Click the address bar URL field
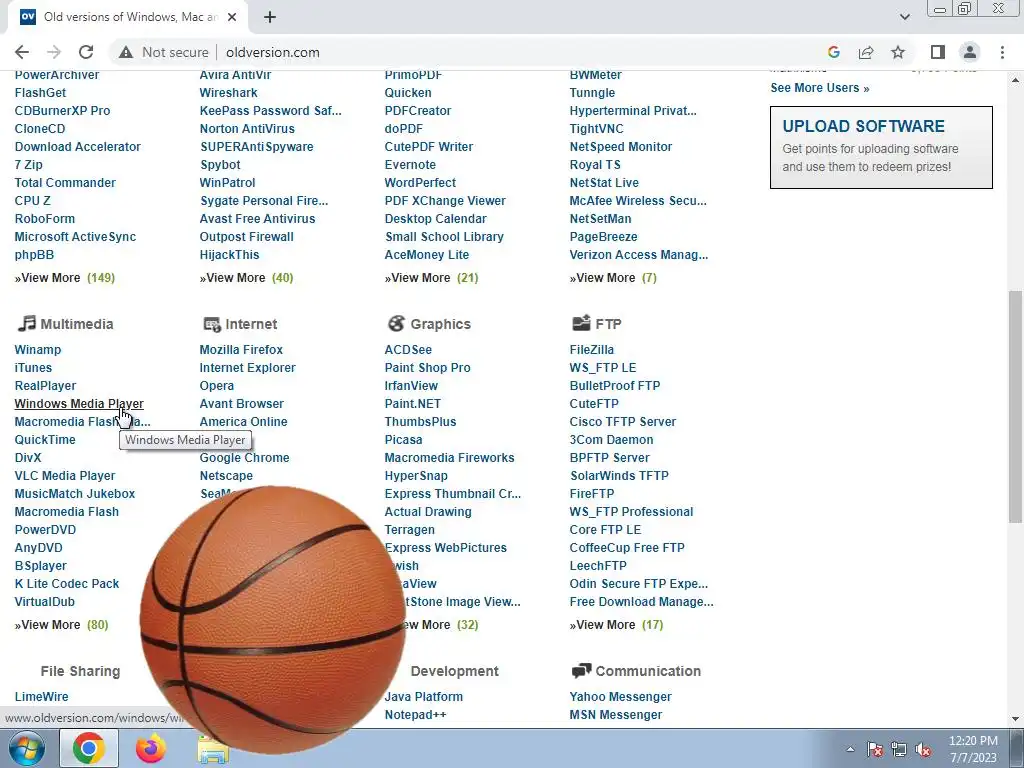This screenshot has width=1024, height=768. [x=273, y=52]
